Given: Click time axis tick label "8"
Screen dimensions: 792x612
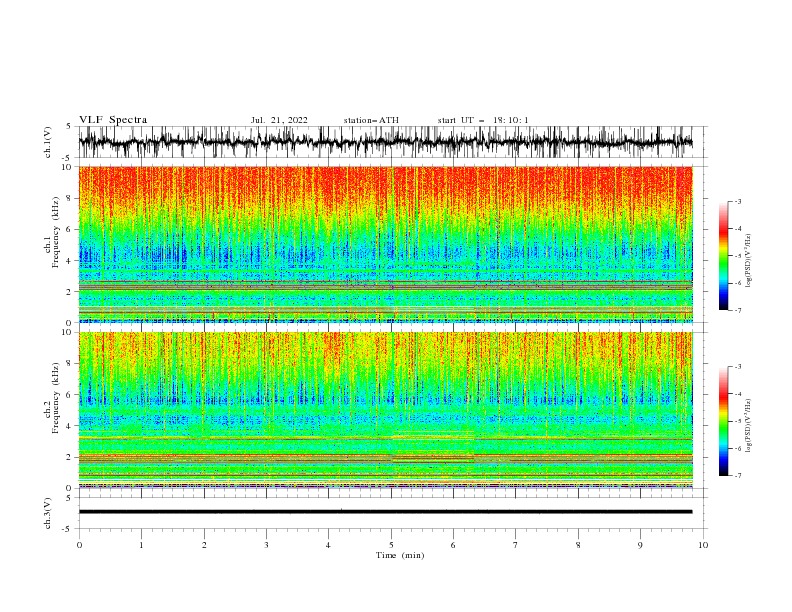Looking at the screenshot, I should coord(578,545).
